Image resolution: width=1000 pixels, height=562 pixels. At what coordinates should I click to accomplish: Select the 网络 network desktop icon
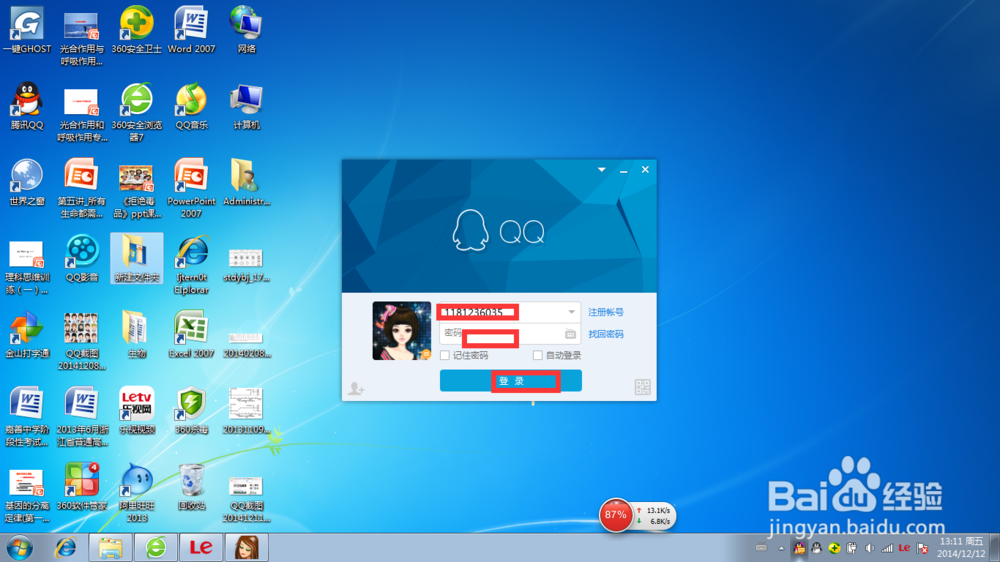coord(246,30)
